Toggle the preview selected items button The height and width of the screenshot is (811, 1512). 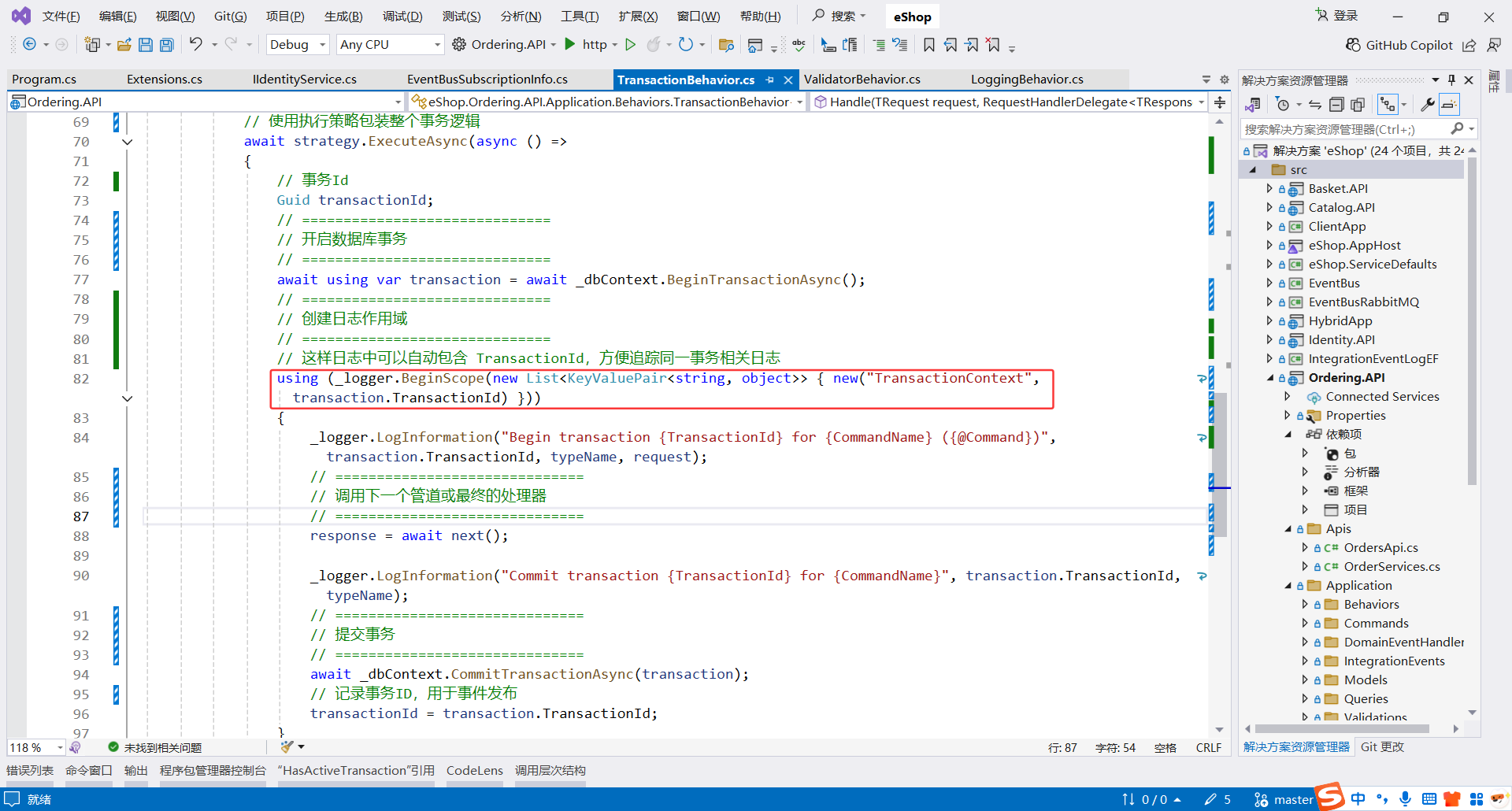coord(1449,105)
